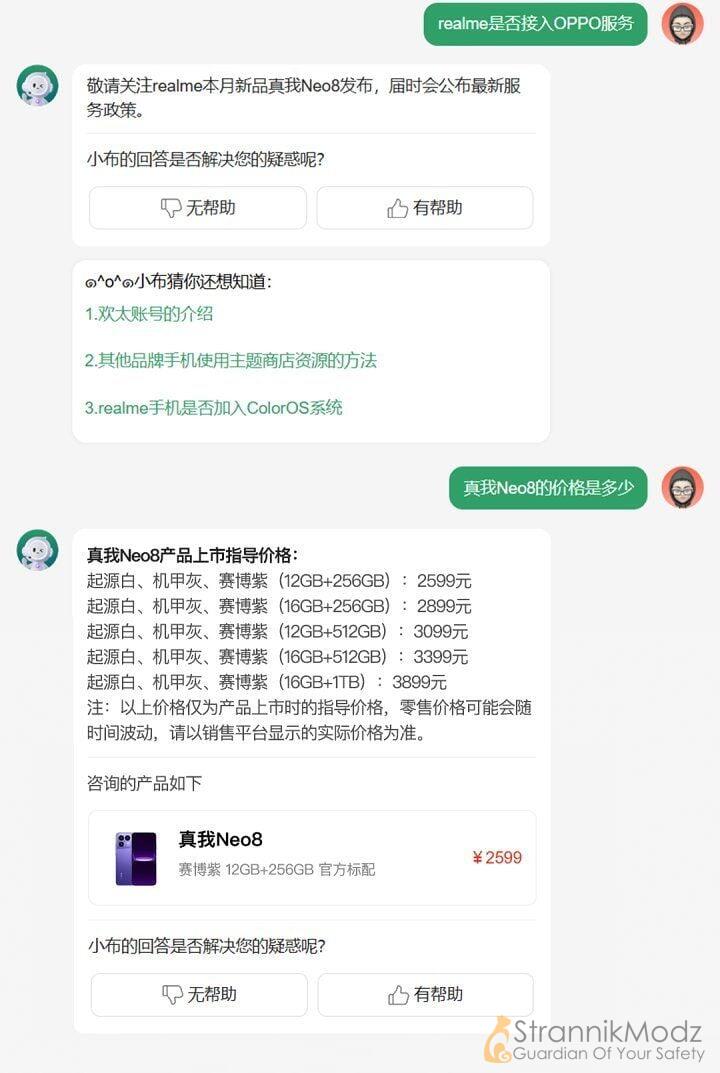This screenshot has height=1073, width=720.
Task: Open the realme手机是否加入ColorOS系统 suggestion
Action: [214, 408]
